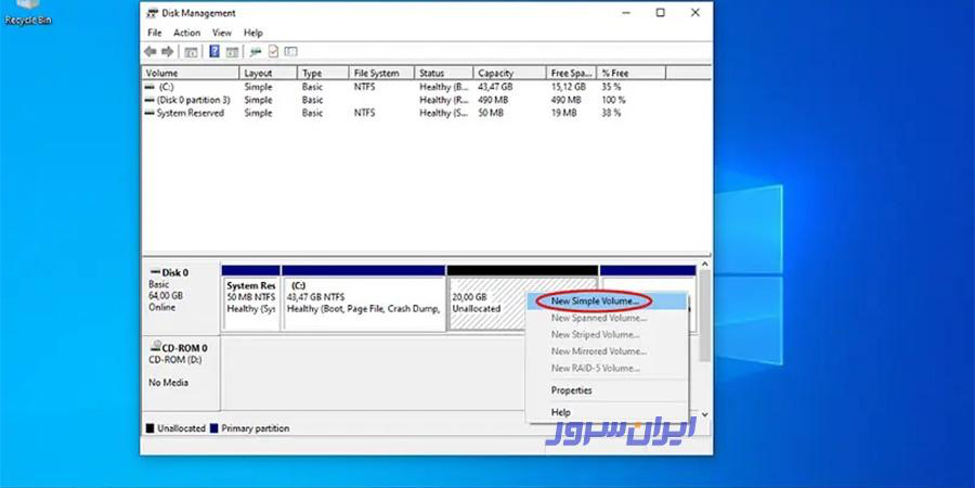This screenshot has height=489, width=977.
Task: Click New Striped Volume... context menu entry
Action: click(608, 335)
